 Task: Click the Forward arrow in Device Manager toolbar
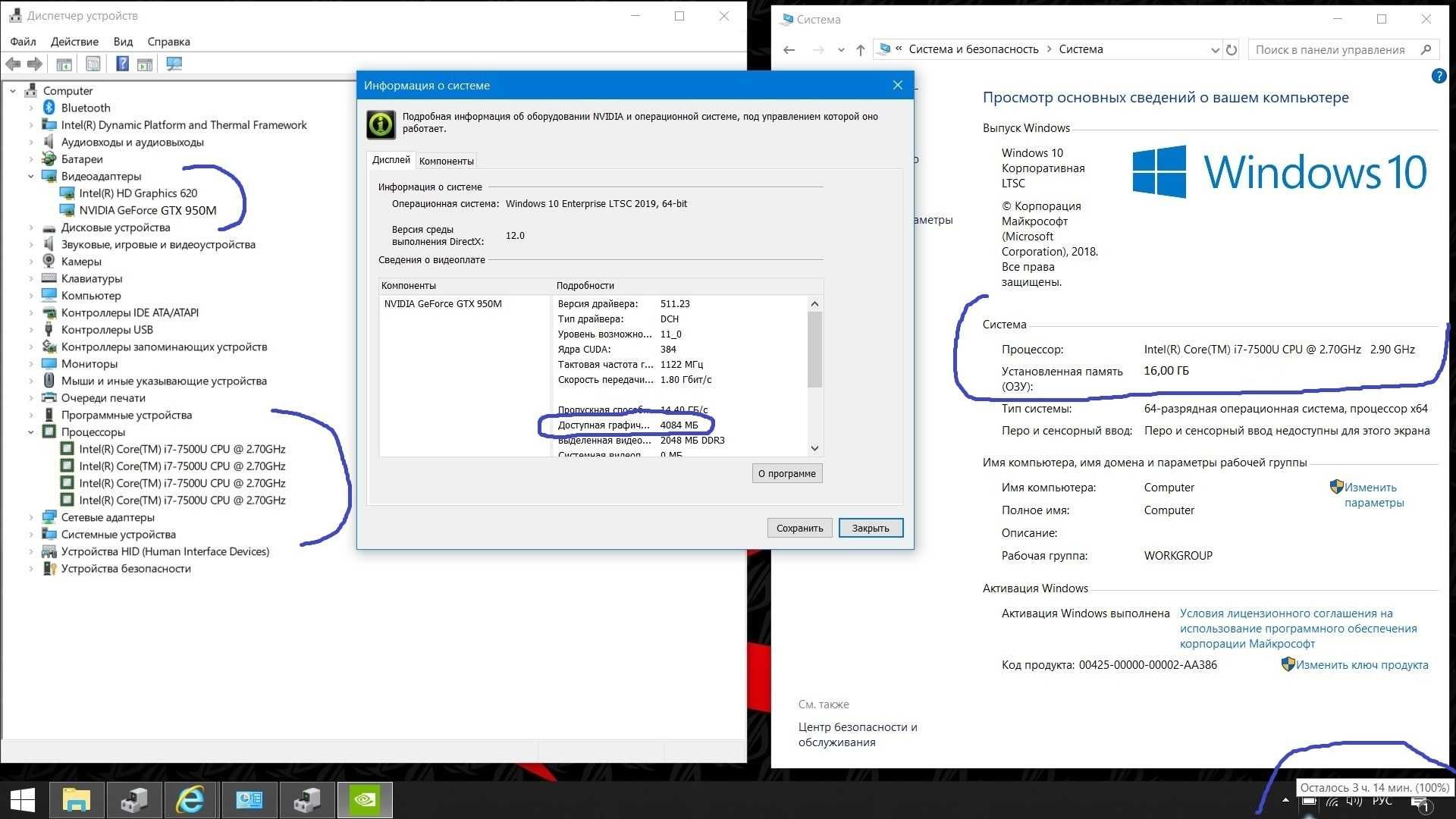35,64
